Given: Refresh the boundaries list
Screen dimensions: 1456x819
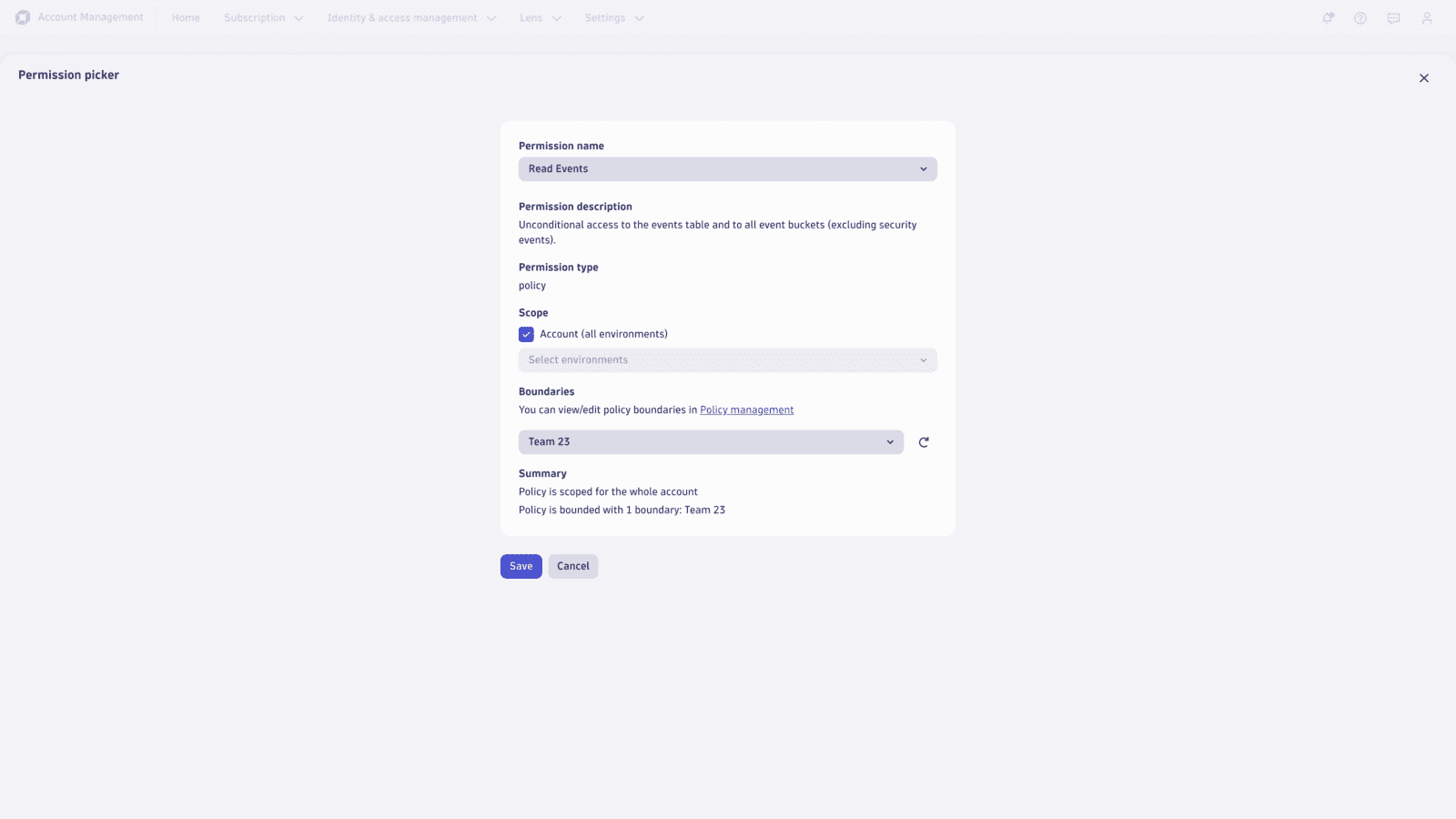Looking at the screenshot, I should pyautogui.click(x=923, y=441).
